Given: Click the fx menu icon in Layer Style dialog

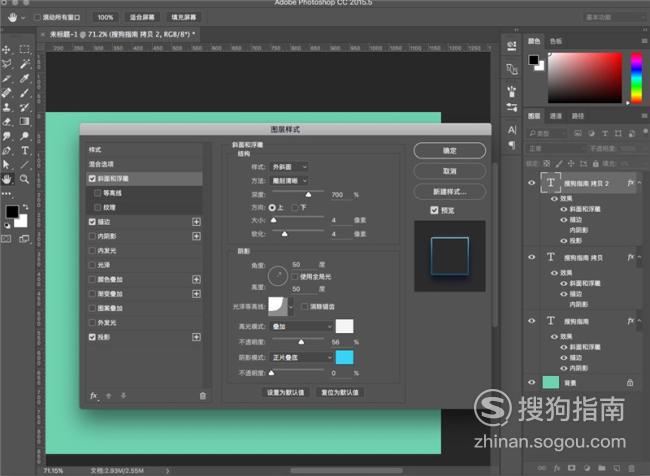Looking at the screenshot, I should [94, 396].
